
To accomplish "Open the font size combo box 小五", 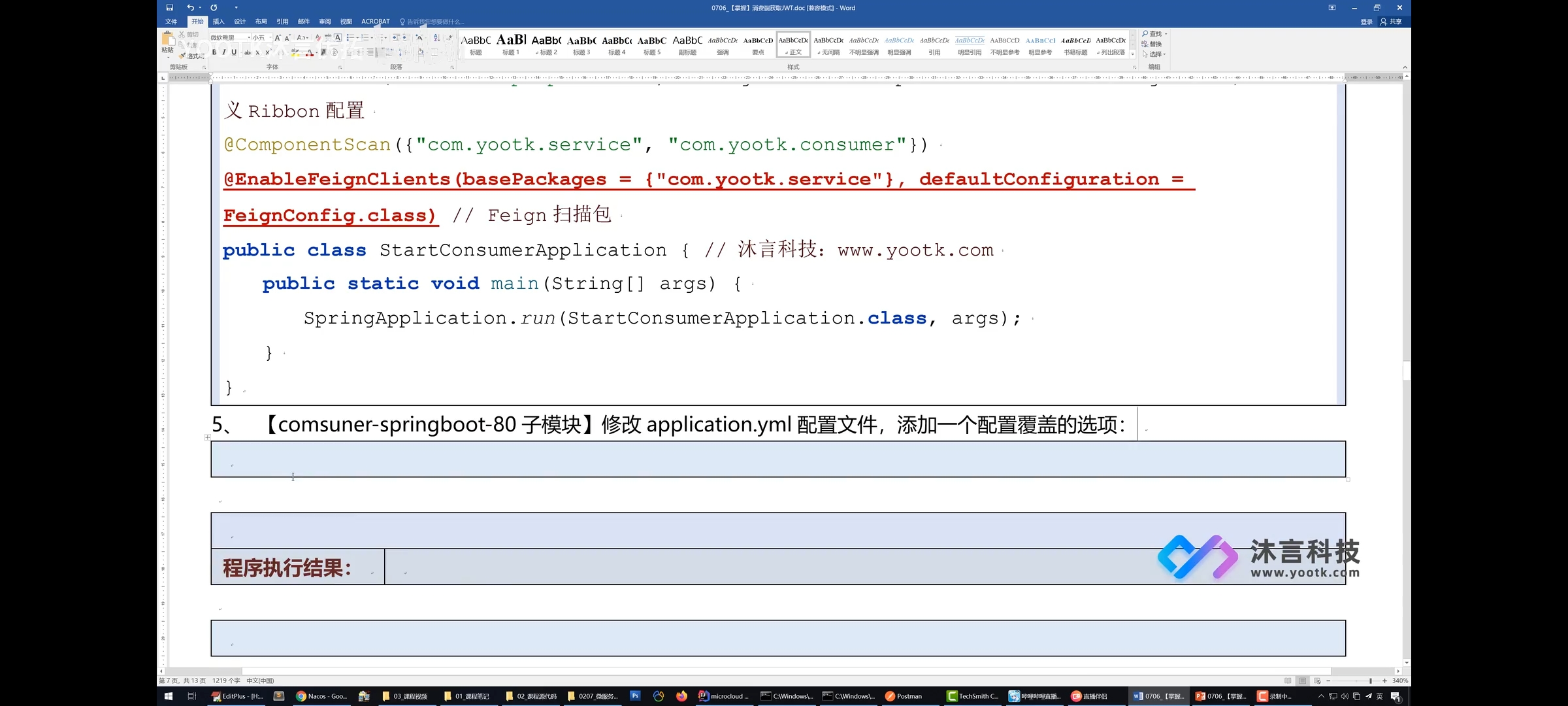I will pos(262,38).
